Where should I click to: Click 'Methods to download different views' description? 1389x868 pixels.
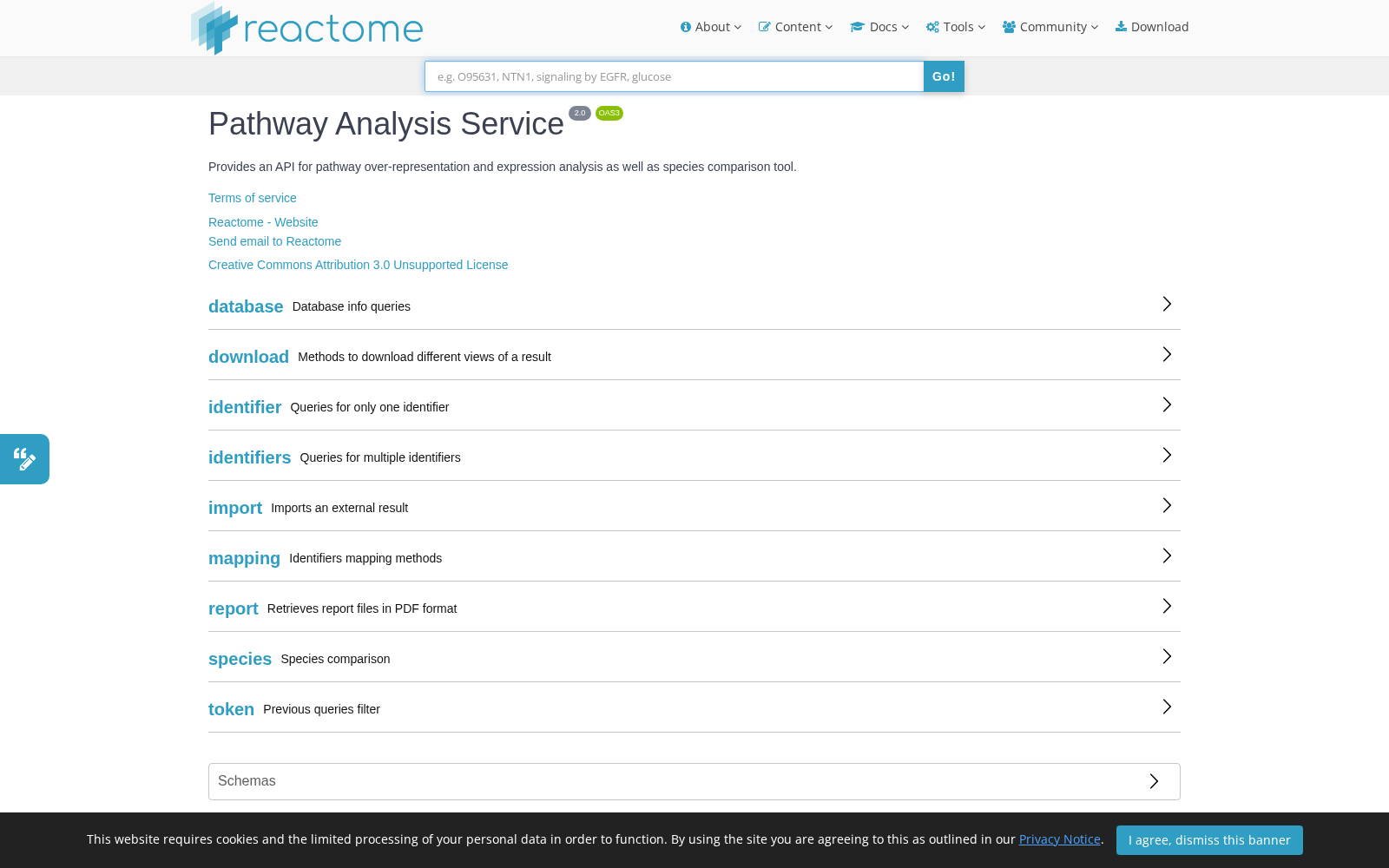click(425, 357)
